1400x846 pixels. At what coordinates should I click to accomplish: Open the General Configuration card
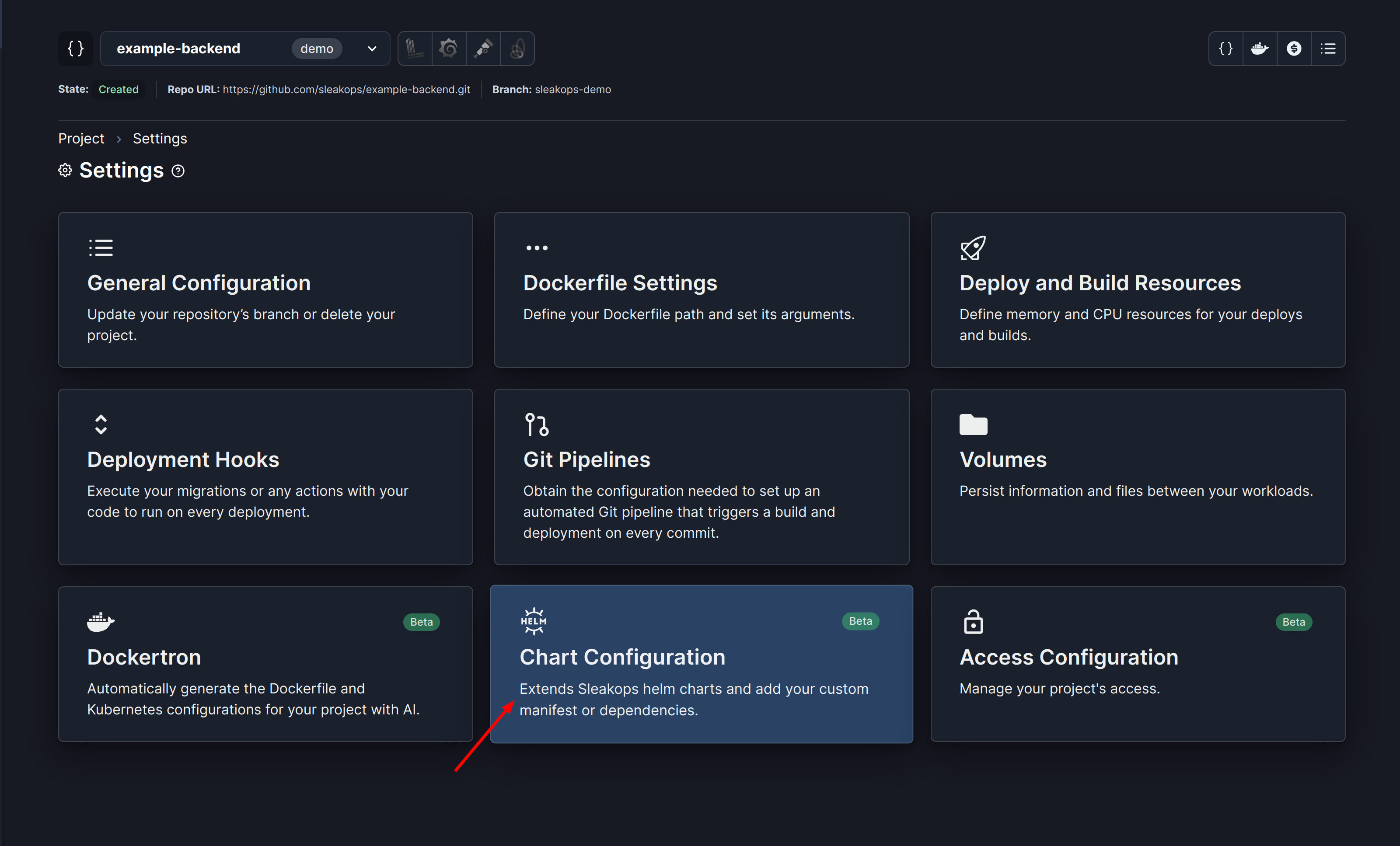click(265, 290)
